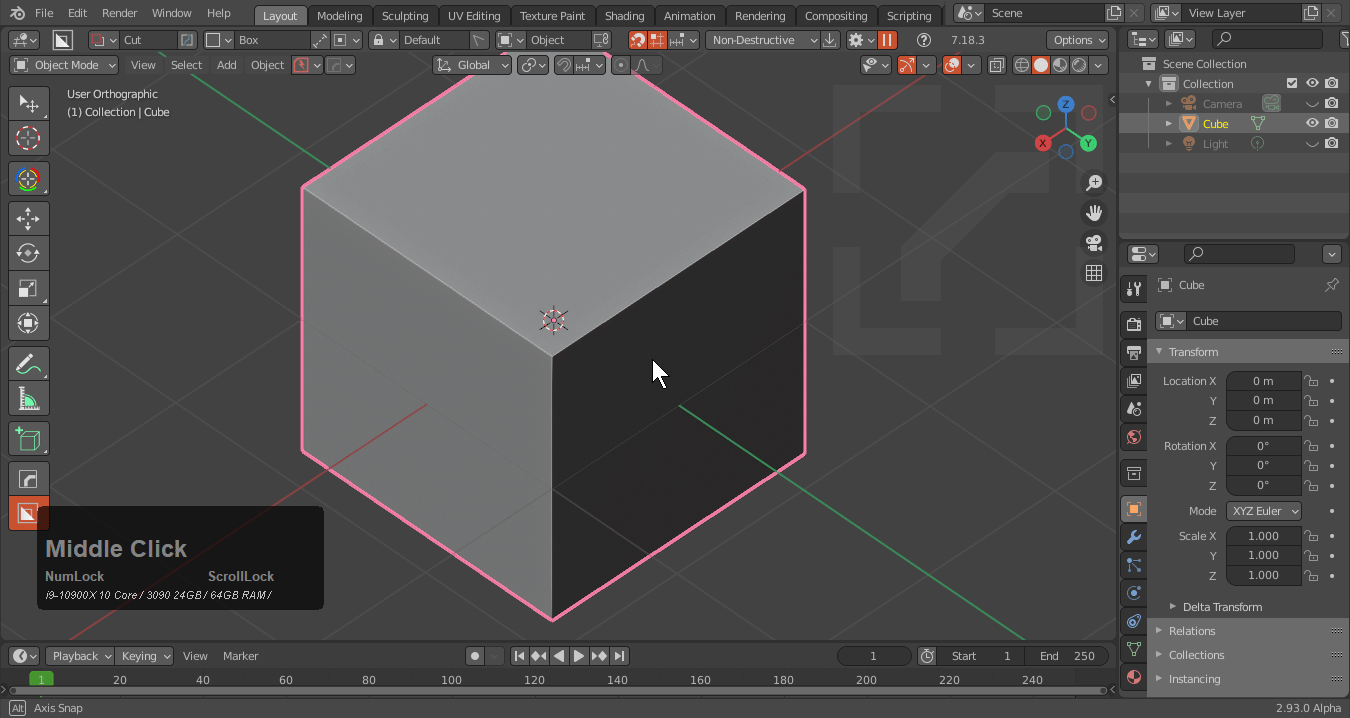Switch to the Sculpting workspace tab
This screenshot has width=1350, height=718.
[x=405, y=16]
